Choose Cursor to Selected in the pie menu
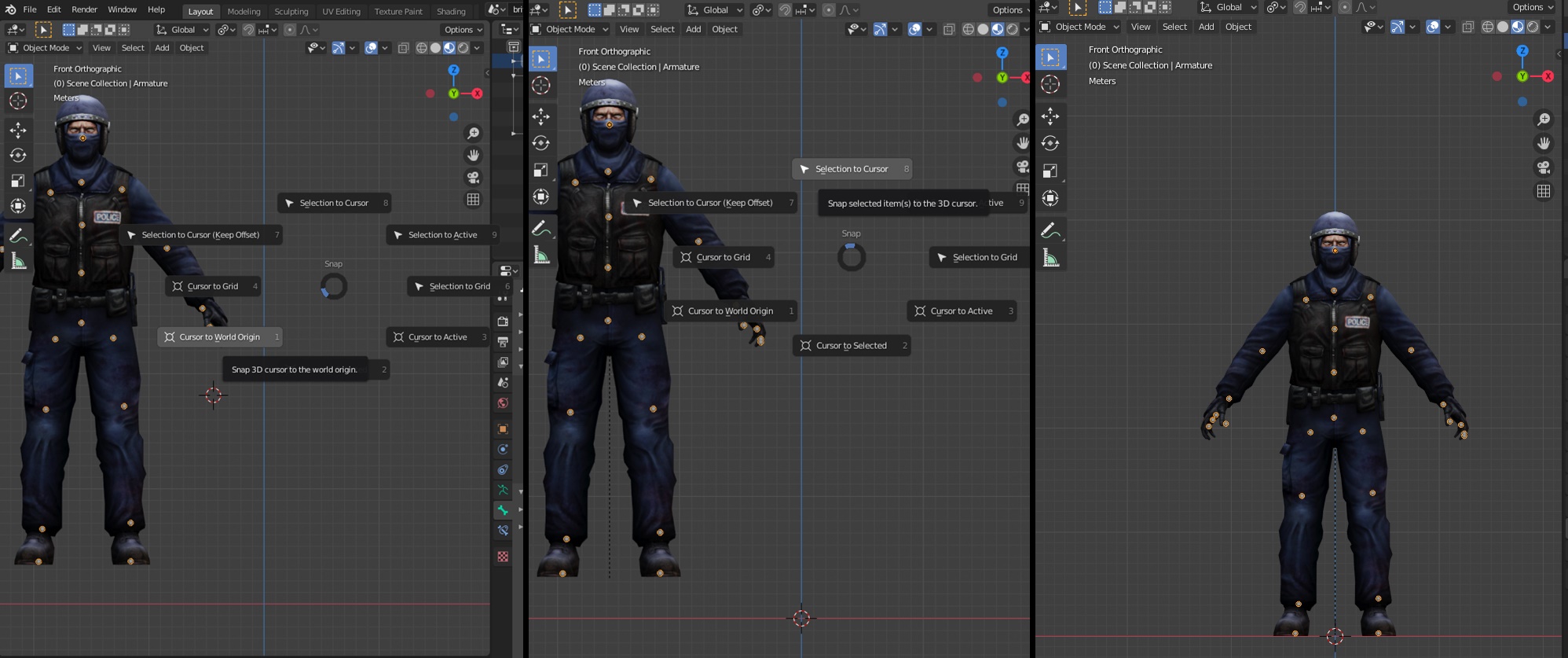The height and width of the screenshot is (658, 1568). click(852, 345)
